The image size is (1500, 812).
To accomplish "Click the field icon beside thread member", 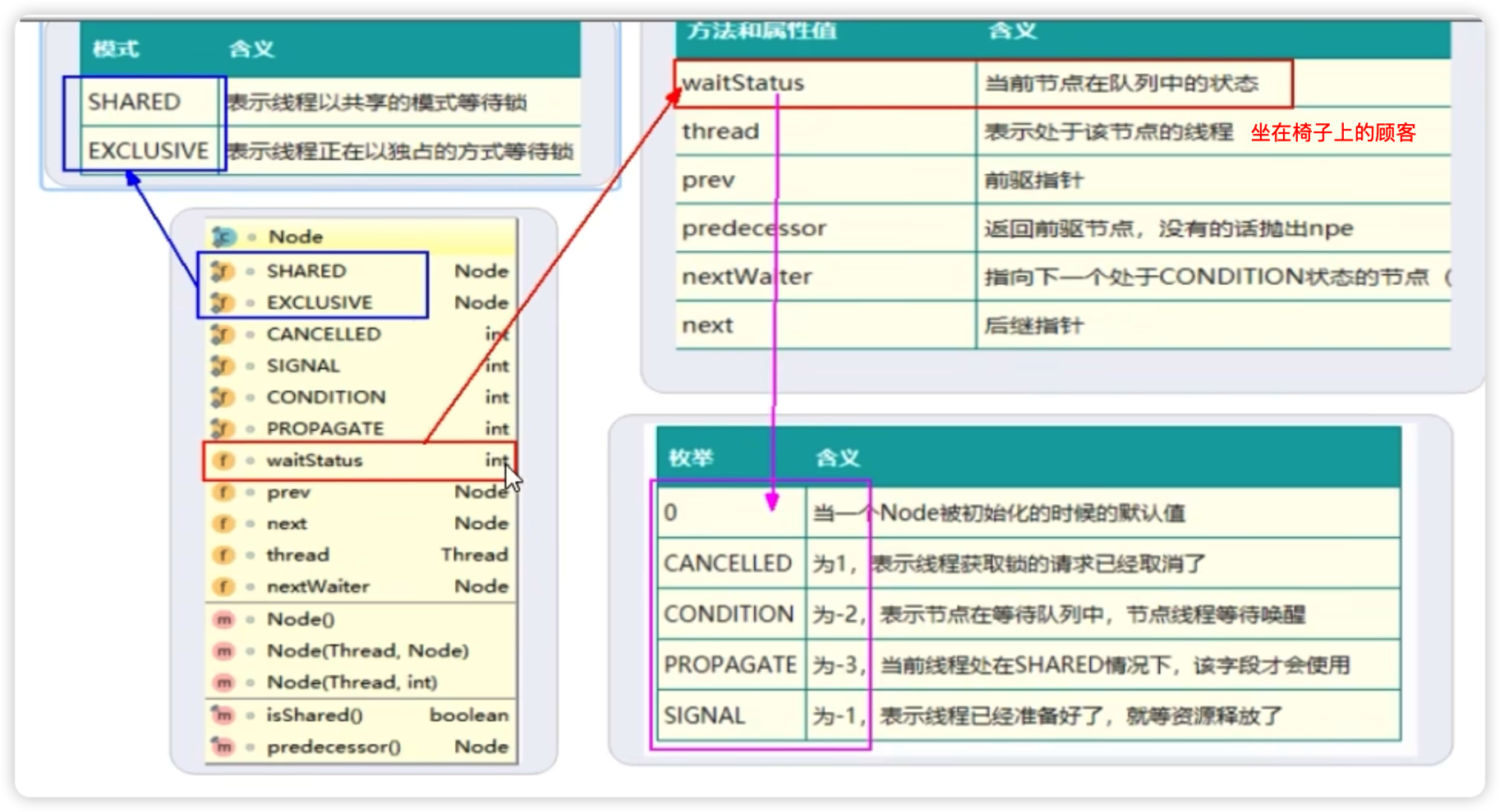I will pyautogui.click(x=223, y=555).
